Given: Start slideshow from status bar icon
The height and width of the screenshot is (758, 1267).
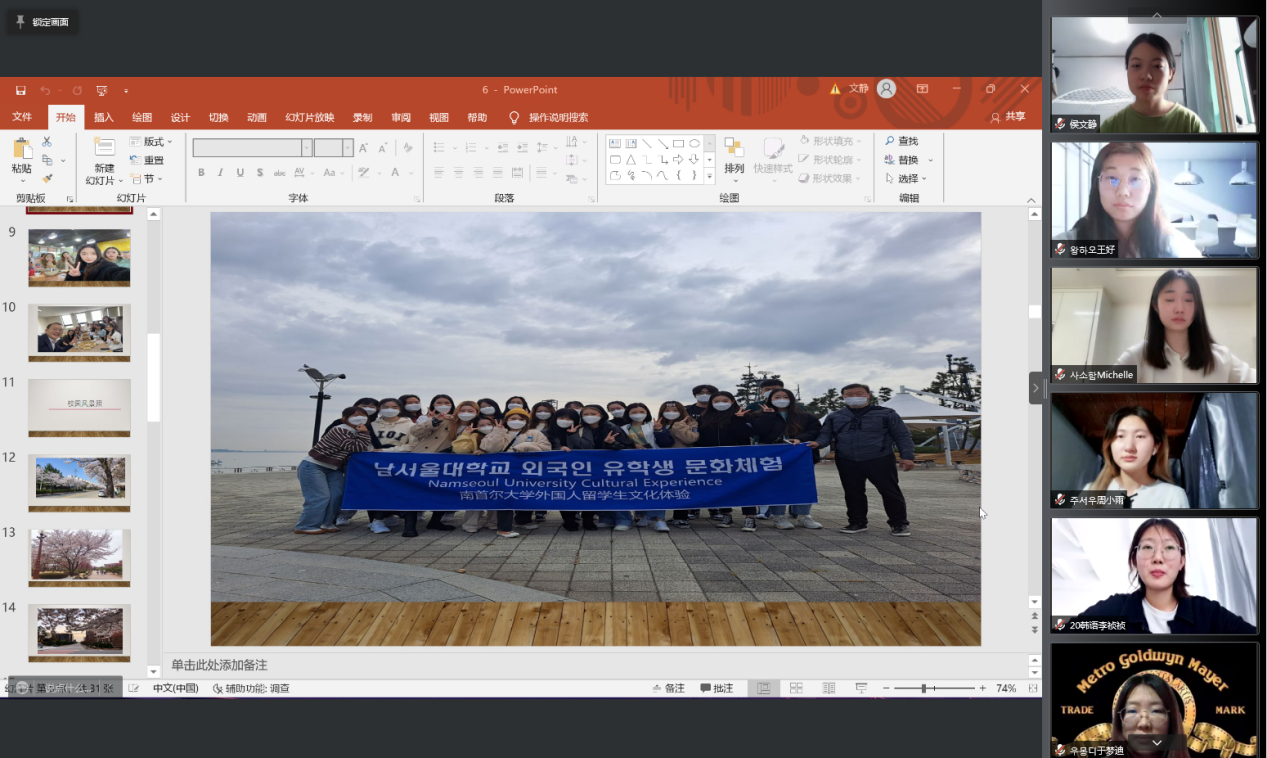Looking at the screenshot, I should pyautogui.click(x=861, y=688).
